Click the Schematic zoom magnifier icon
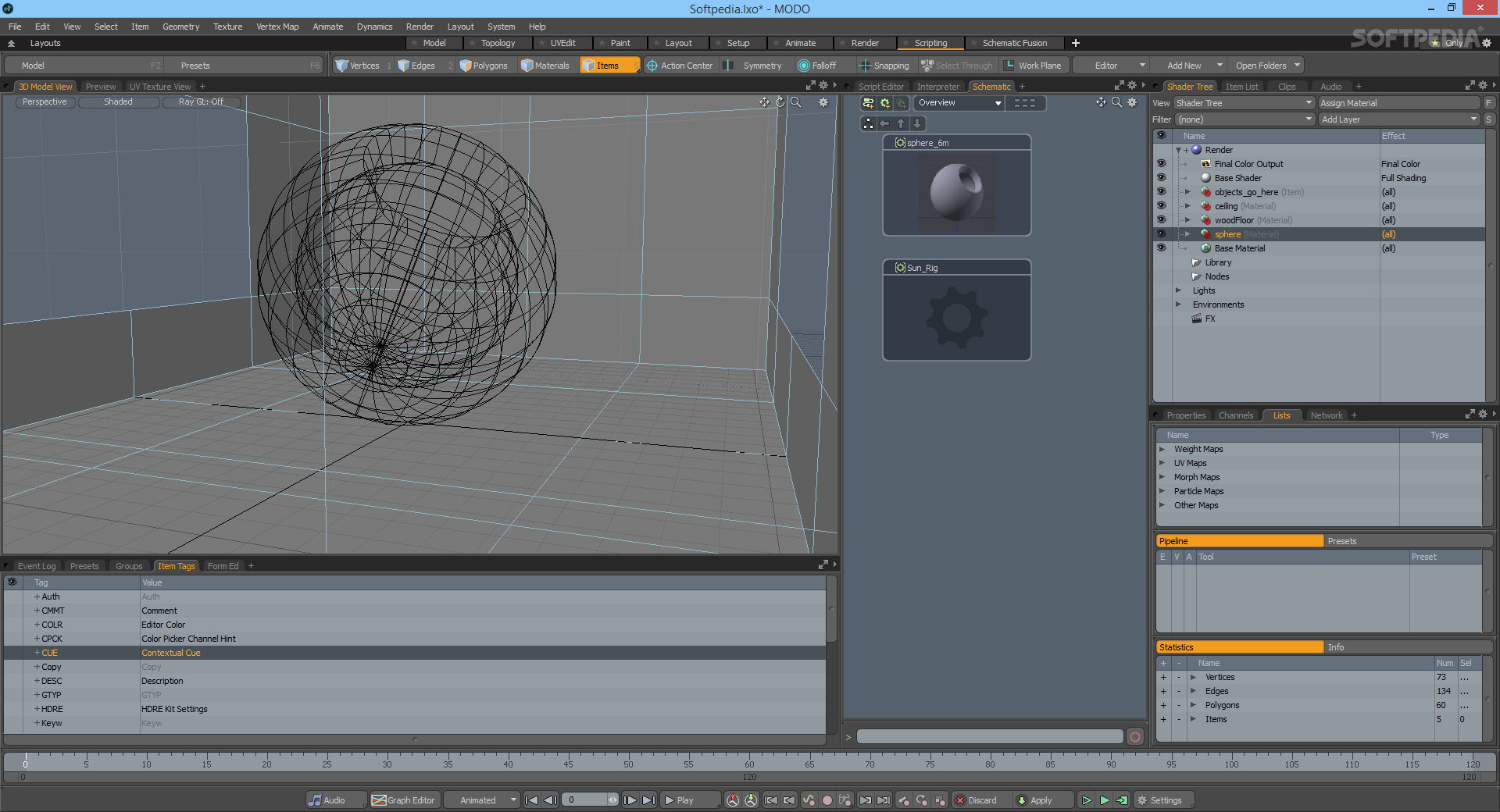 (x=1116, y=102)
